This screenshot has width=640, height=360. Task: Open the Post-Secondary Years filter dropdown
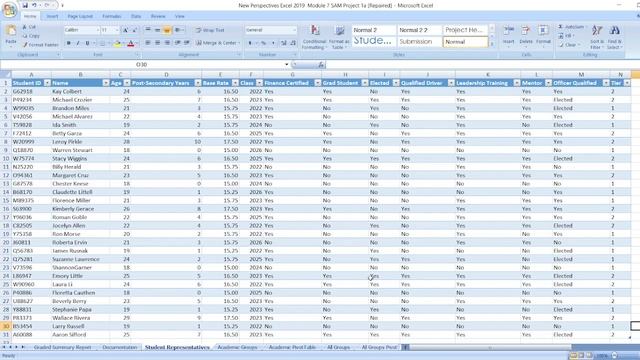(x=198, y=83)
